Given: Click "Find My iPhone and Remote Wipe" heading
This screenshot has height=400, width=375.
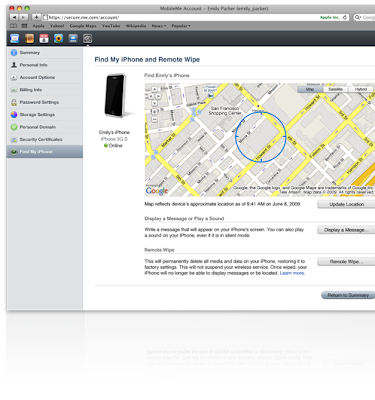Looking at the screenshot, I should tap(147, 60).
